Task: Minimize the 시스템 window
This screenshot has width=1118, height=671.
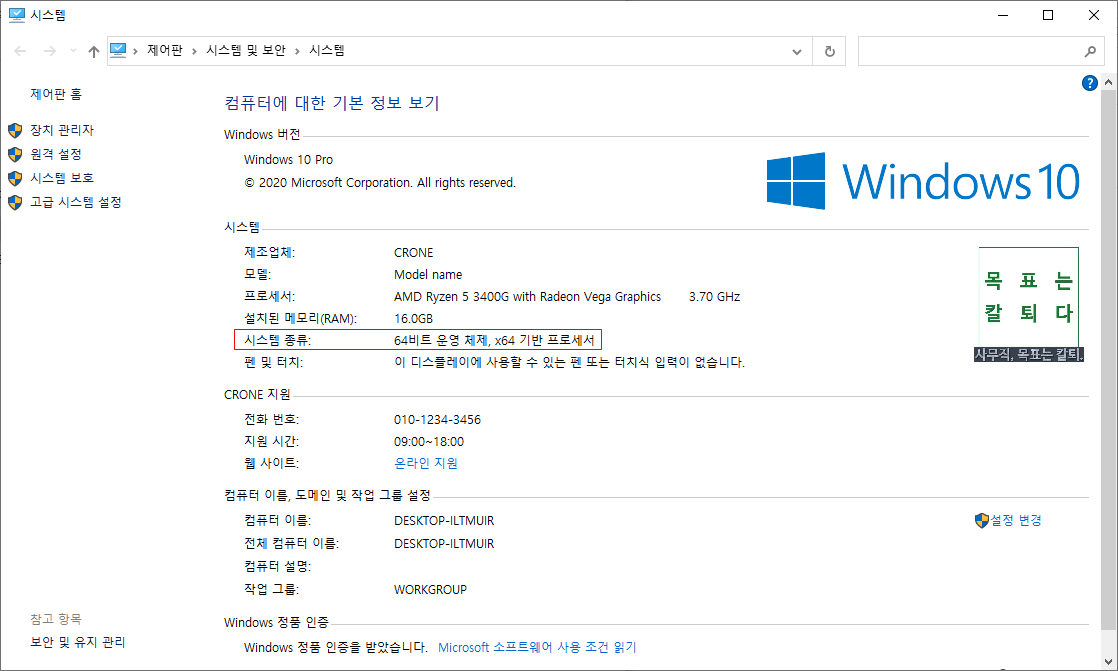Action: [x=1003, y=15]
